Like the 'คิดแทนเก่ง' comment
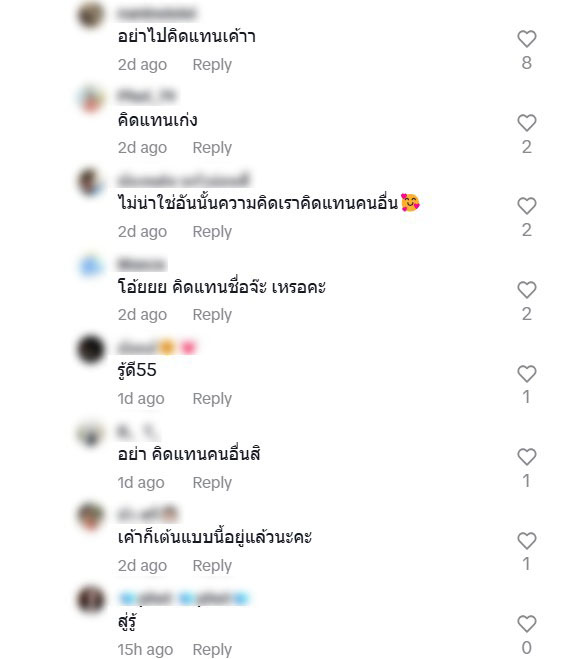Viewport: 564px width, 659px height. click(526, 123)
